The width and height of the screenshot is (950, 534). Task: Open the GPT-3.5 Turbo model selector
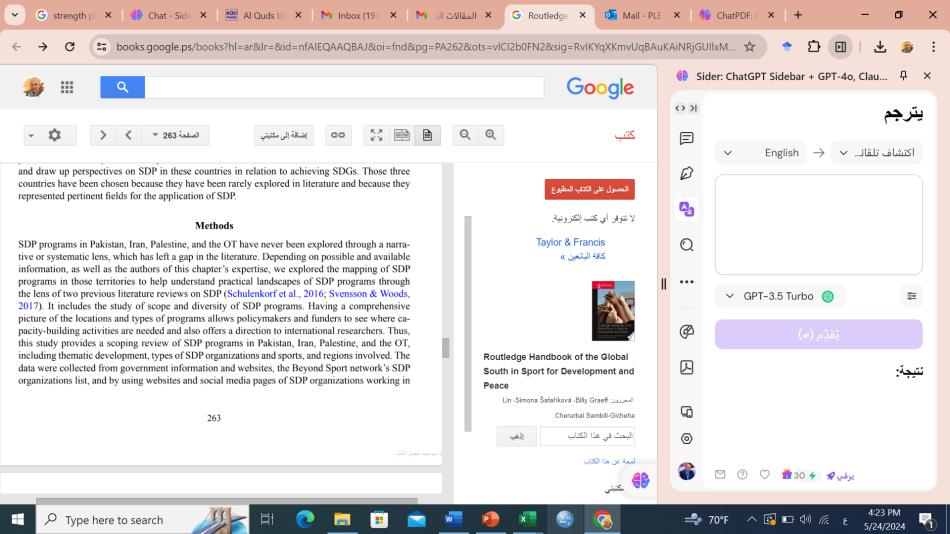click(x=779, y=296)
